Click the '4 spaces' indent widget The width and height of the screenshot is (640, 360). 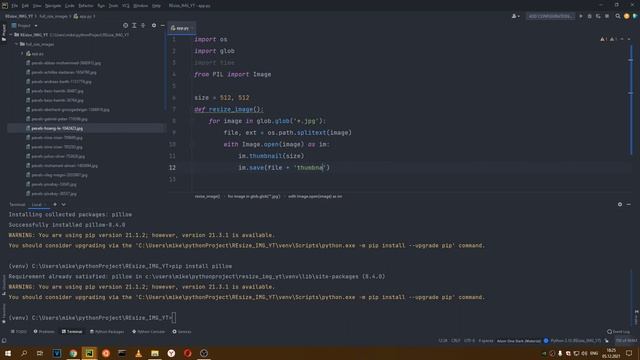486,340
